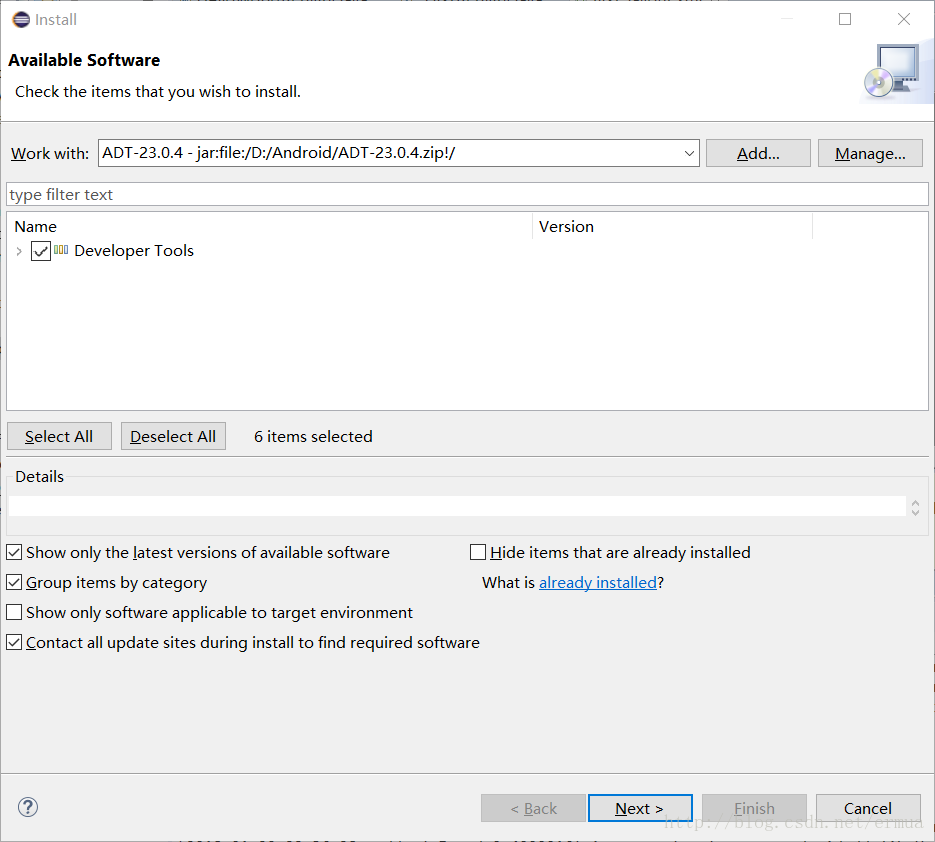Viewport: 935px width, 842px height.
Task: Click the type filter text field
Action: pos(467,194)
